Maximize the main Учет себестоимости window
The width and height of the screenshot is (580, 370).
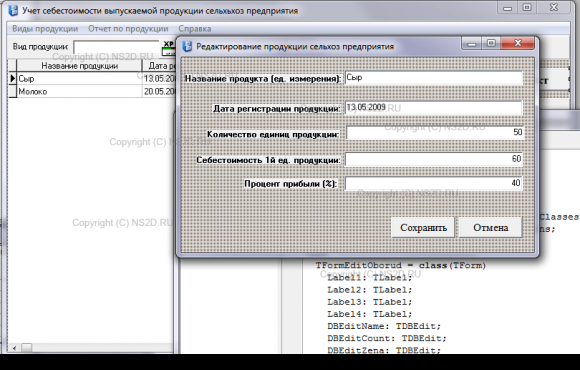click(527, 7)
